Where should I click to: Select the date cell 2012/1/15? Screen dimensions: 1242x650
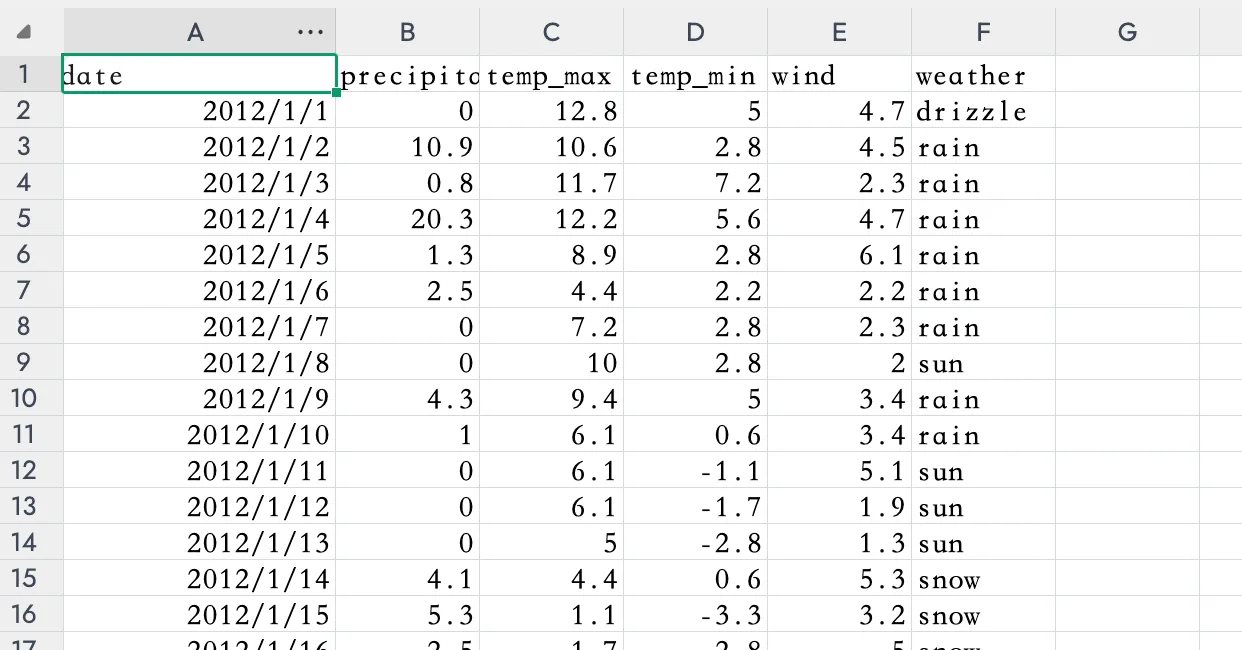point(199,614)
